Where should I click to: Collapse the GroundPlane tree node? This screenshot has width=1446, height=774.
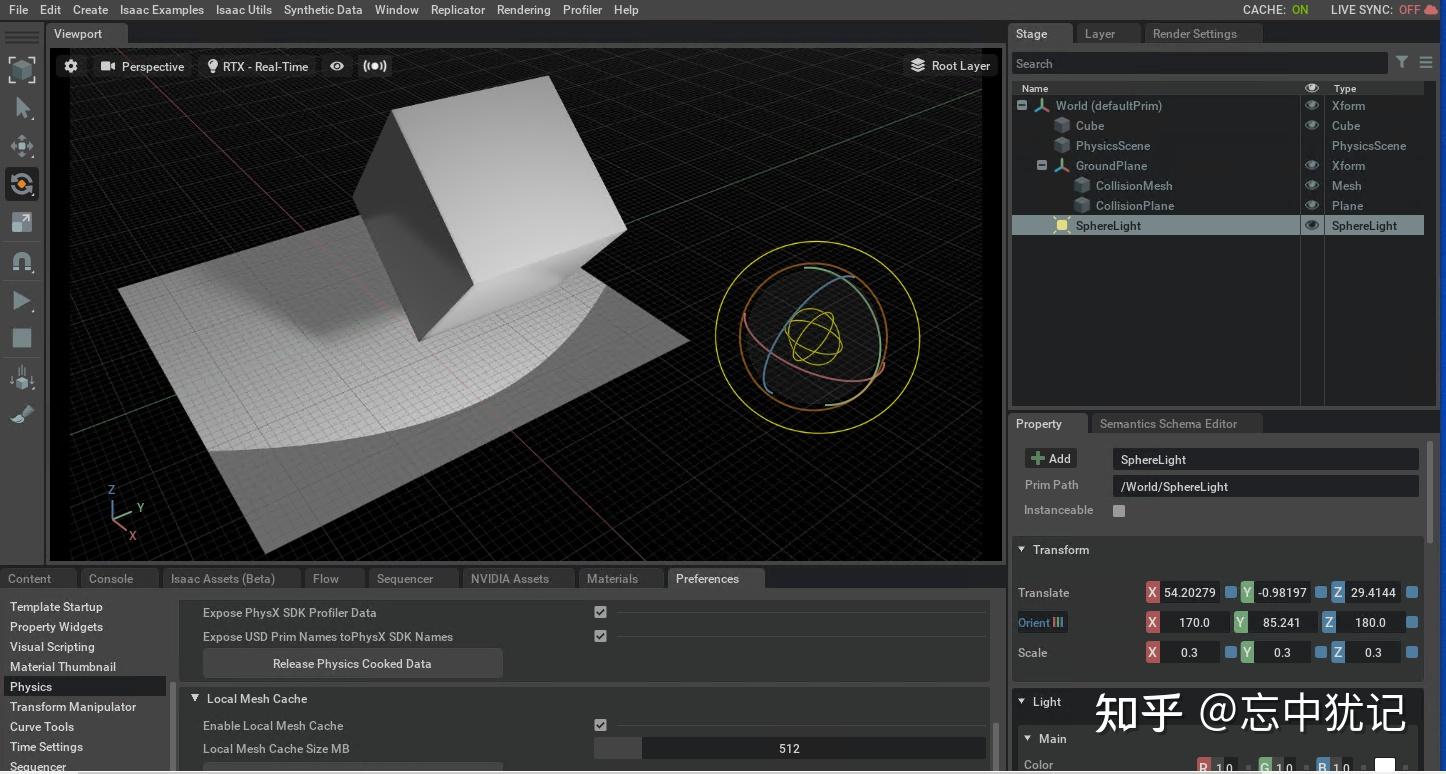click(1042, 165)
